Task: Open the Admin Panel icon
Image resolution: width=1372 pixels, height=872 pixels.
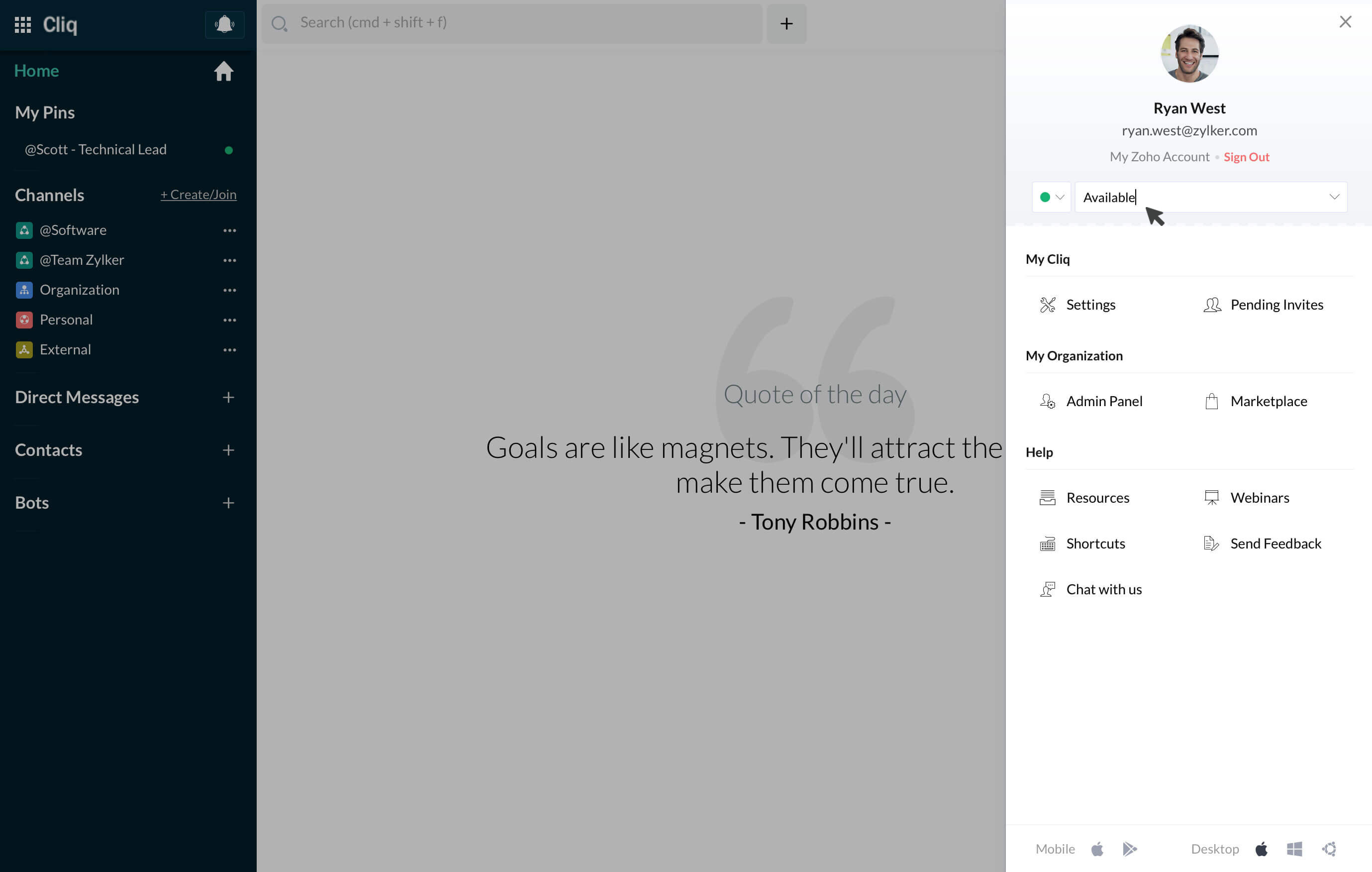Action: (1047, 401)
